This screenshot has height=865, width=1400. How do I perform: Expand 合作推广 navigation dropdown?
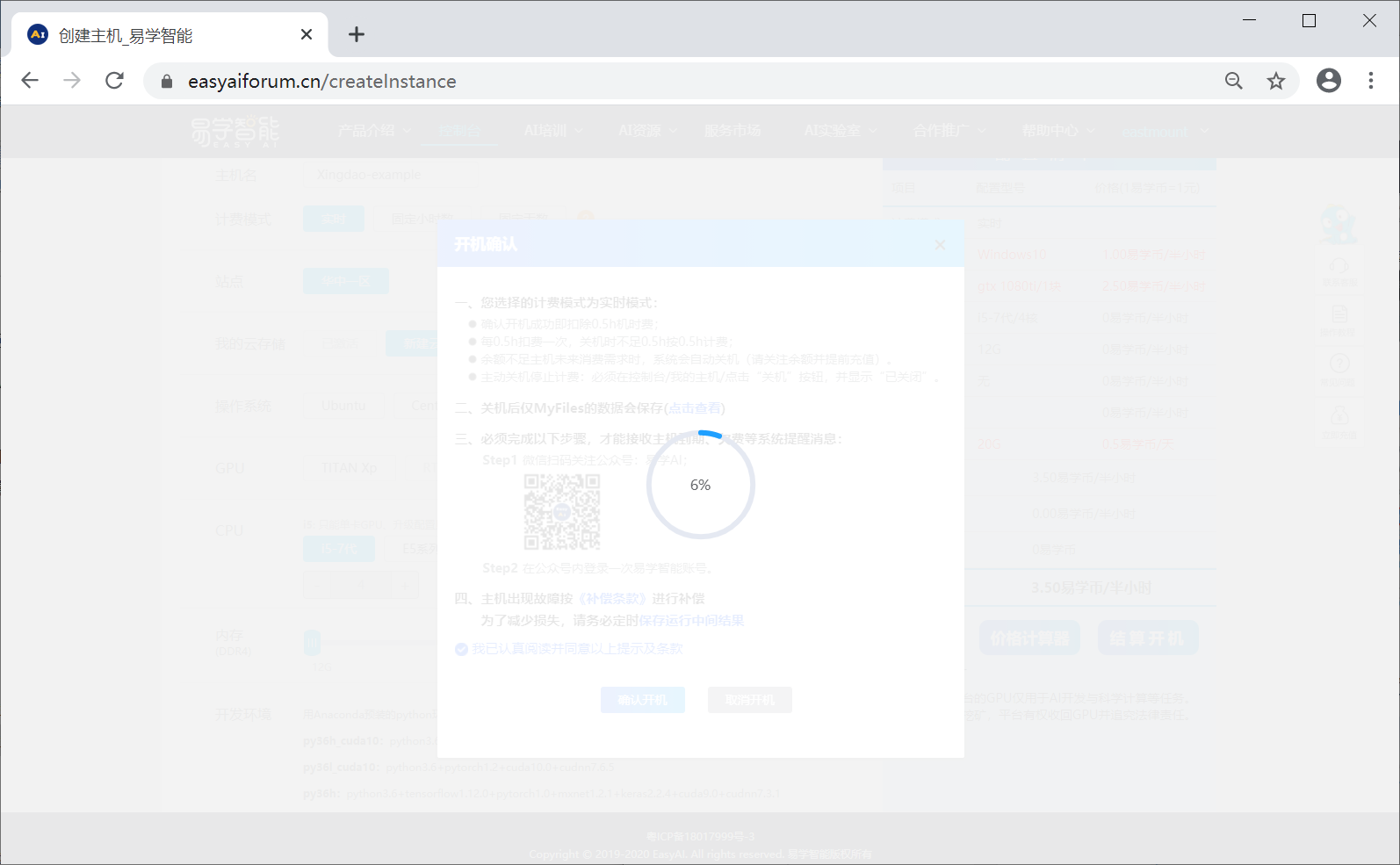pyautogui.click(x=949, y=131)
